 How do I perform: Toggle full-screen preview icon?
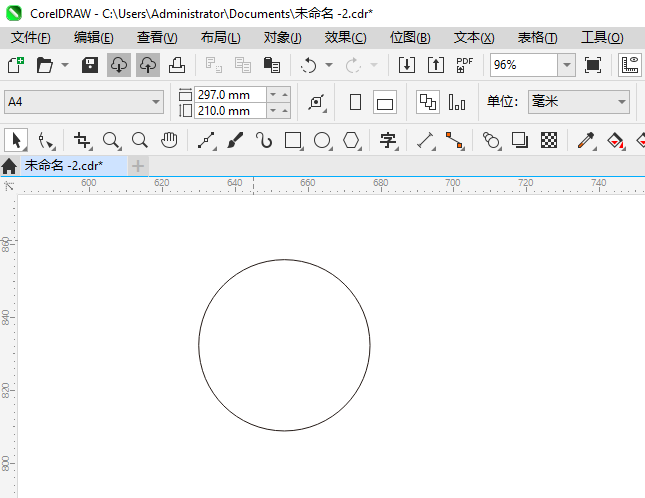[x=593, y=65]
